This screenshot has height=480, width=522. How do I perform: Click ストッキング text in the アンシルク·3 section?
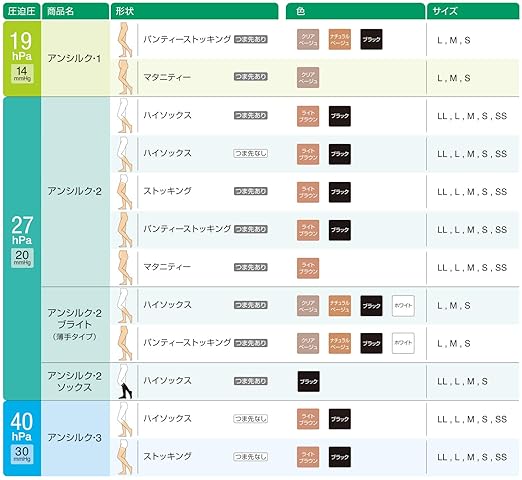pos(167,456)
